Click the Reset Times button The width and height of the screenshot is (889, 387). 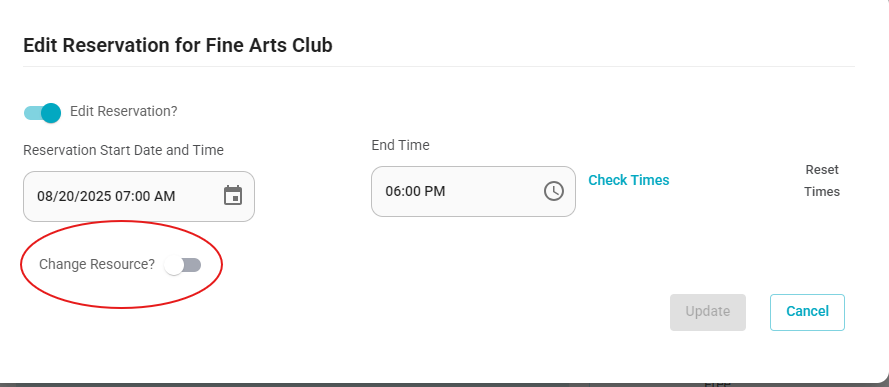pos(822,181)
